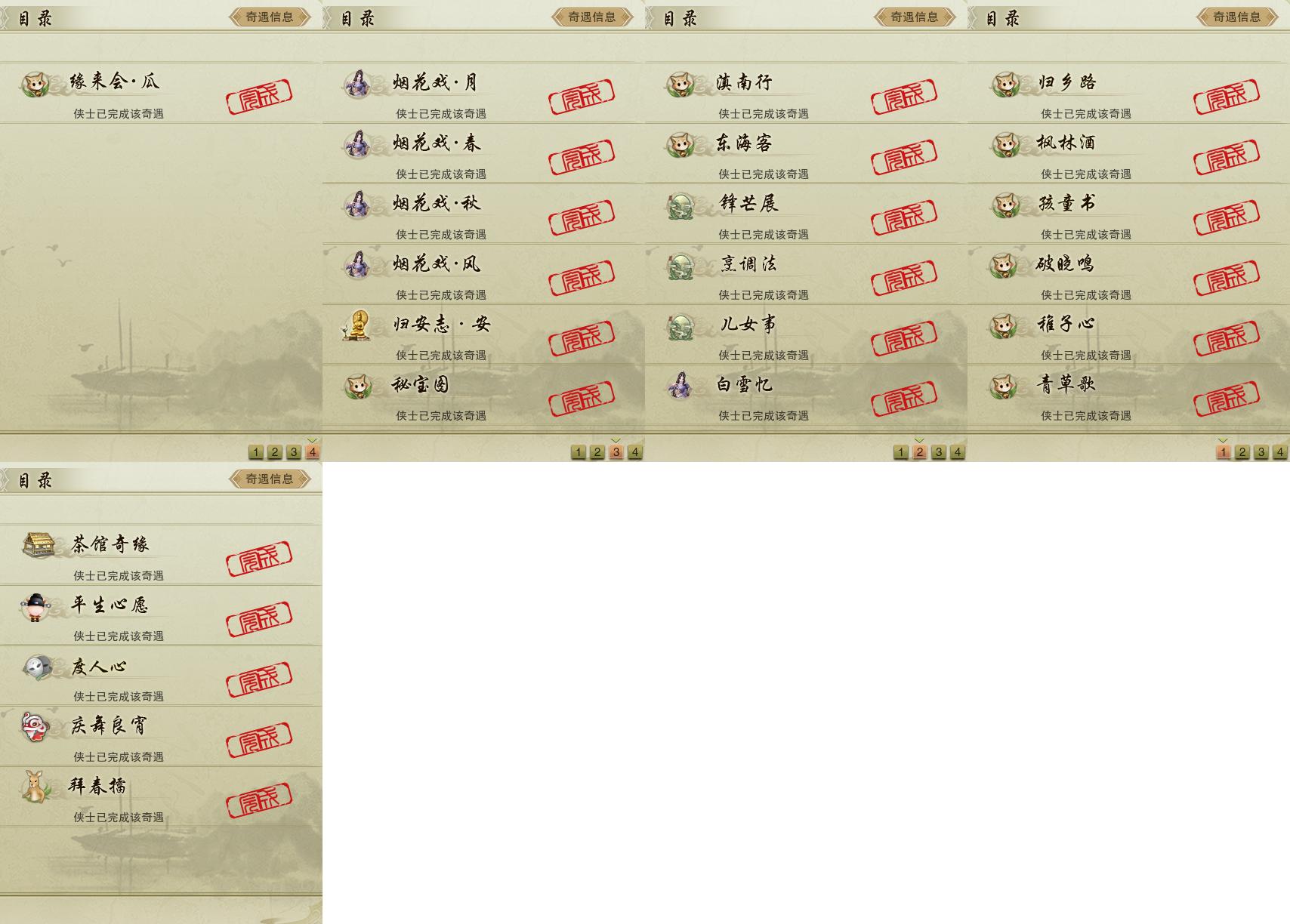Open the 归乡路 adventure entry
Image resolution: width=1290 pixels, height=924 pixels.
tap(1128, 94)
